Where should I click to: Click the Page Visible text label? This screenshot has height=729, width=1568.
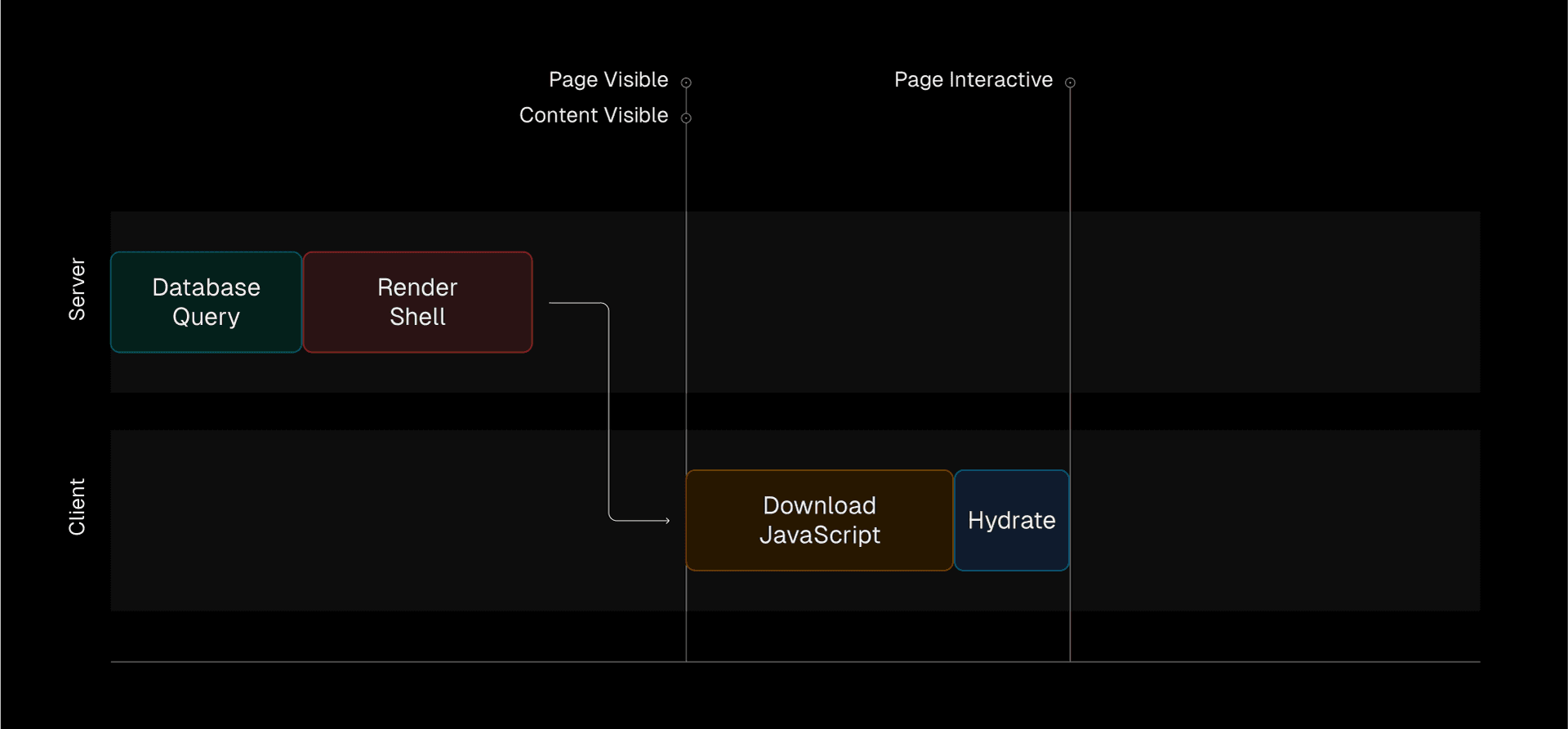point(608,80)
